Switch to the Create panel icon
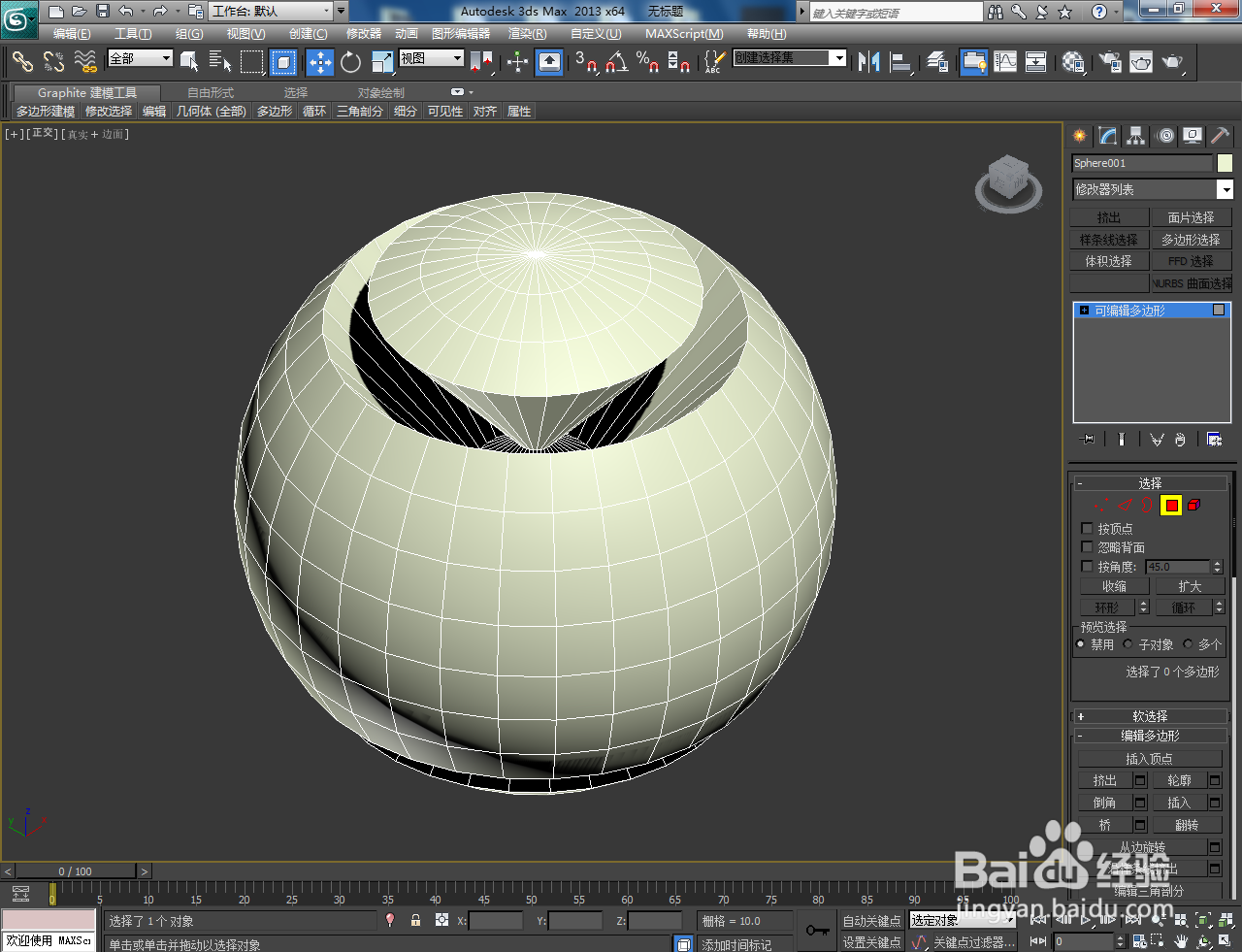The width and height of the screenshot is (1242, 952). click(1079, 136)
